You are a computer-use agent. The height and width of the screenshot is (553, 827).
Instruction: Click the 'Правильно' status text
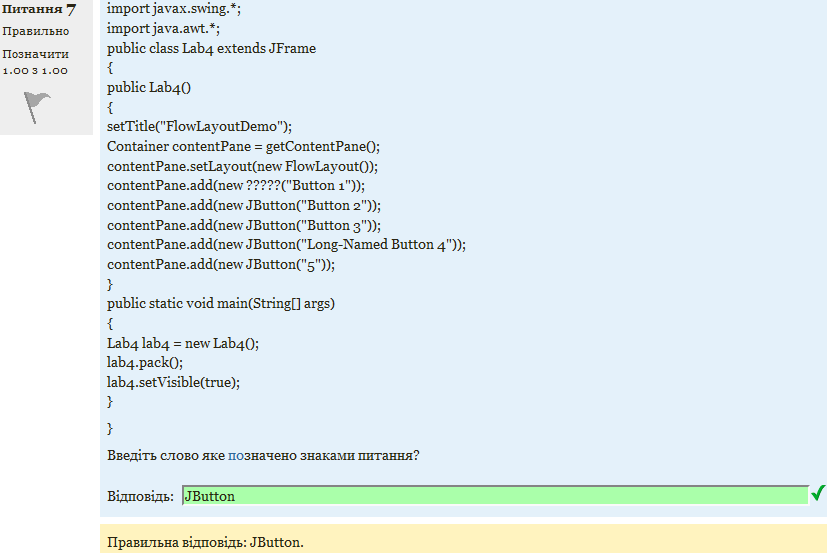(35, 31)
